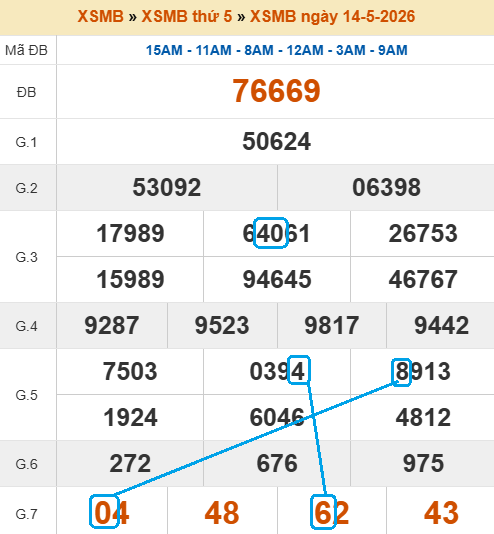Click the blue box highlighting 40 in 64061

pos(271,233)
